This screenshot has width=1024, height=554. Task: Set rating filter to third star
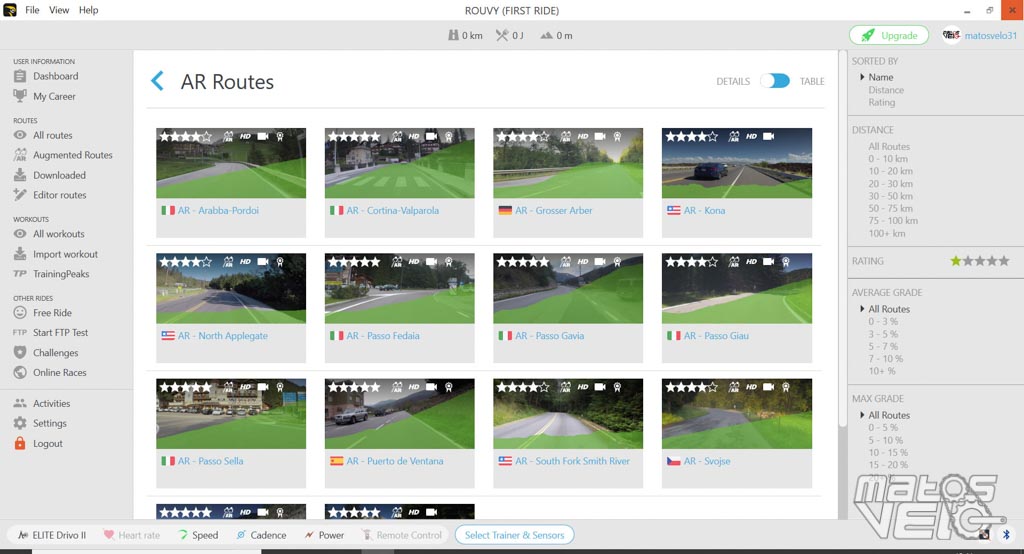tap(980, 261)
